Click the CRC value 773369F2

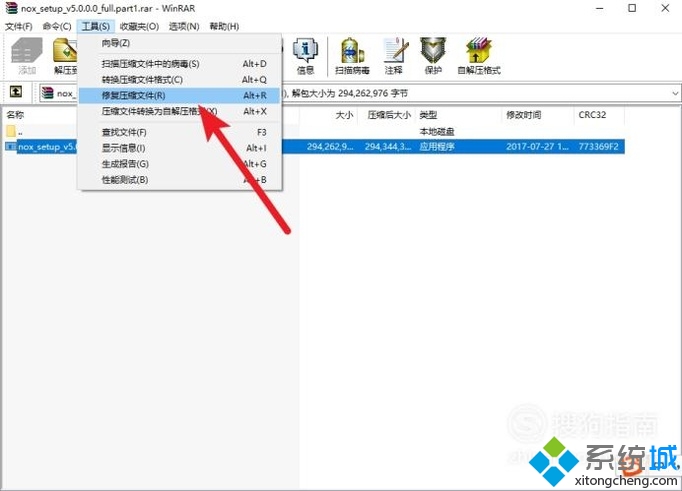pos(598,147)
